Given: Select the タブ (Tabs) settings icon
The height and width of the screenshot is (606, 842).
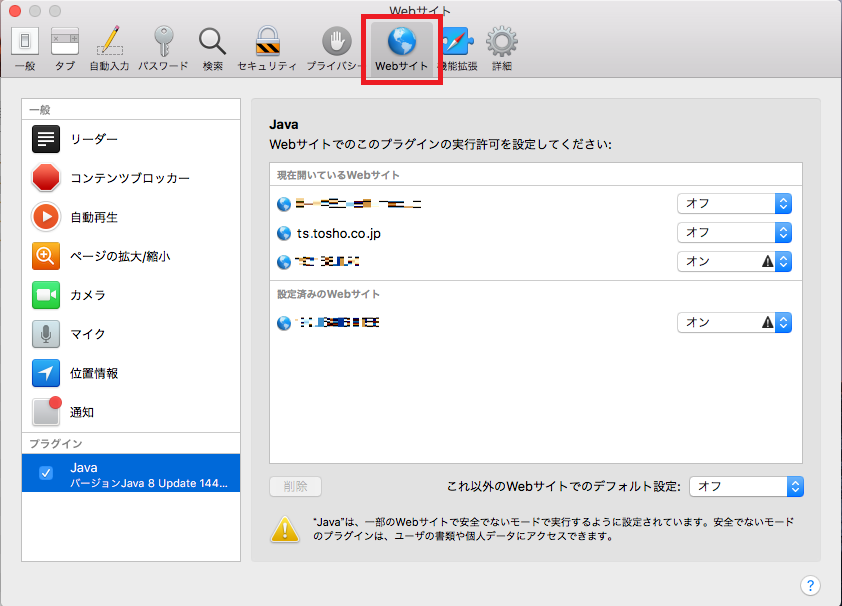Looking at the screenshot, I should (64, 45).
